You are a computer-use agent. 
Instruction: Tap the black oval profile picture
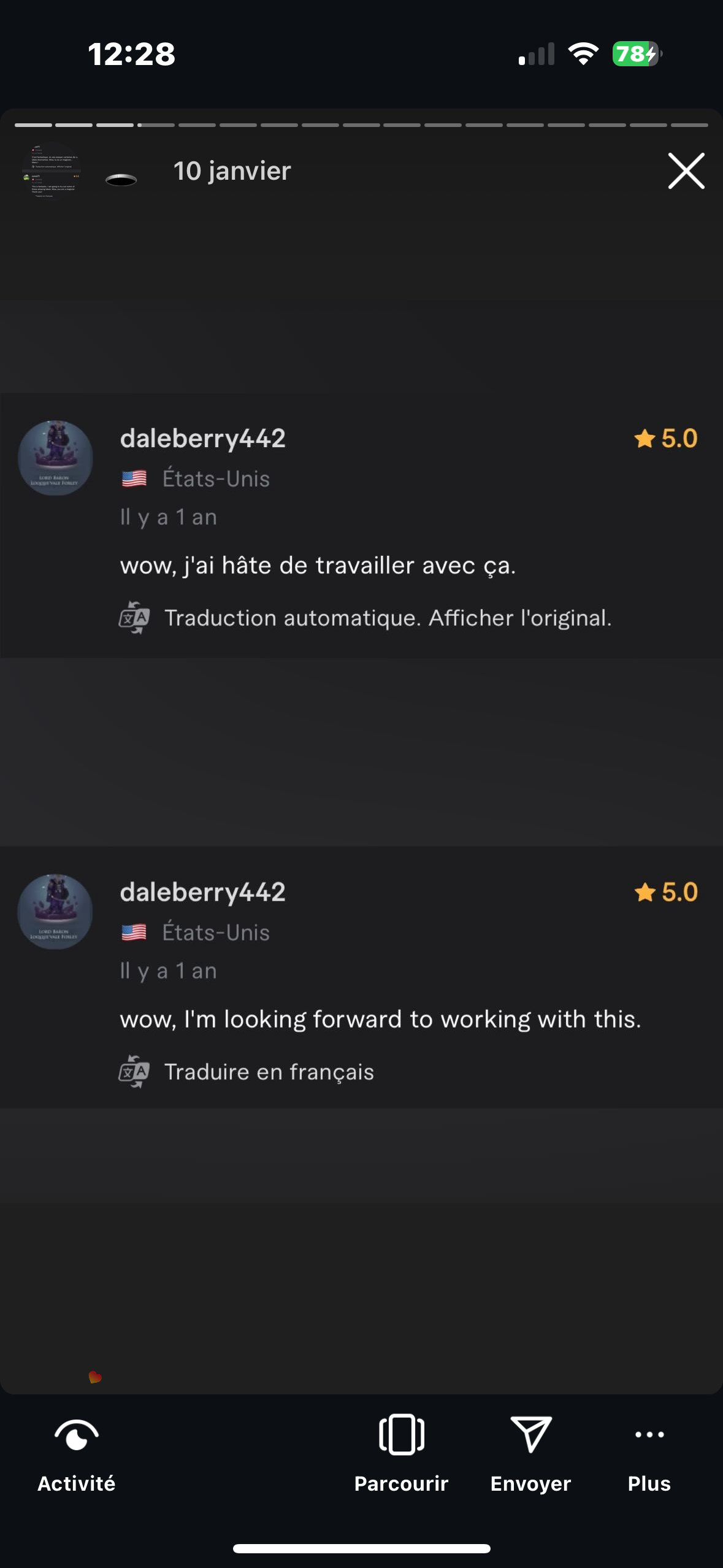point(121,179)
